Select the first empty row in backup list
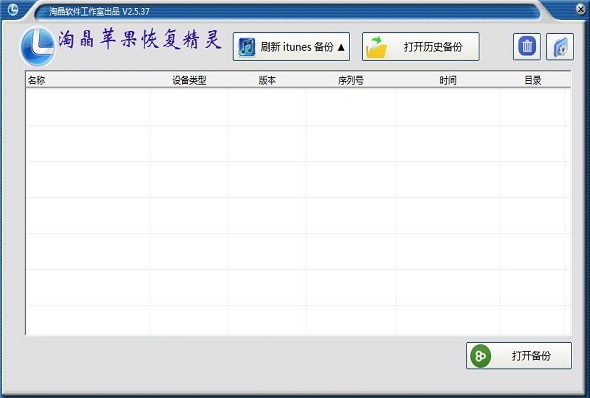The height and width of the screenshot is (398, 590). 298,107
